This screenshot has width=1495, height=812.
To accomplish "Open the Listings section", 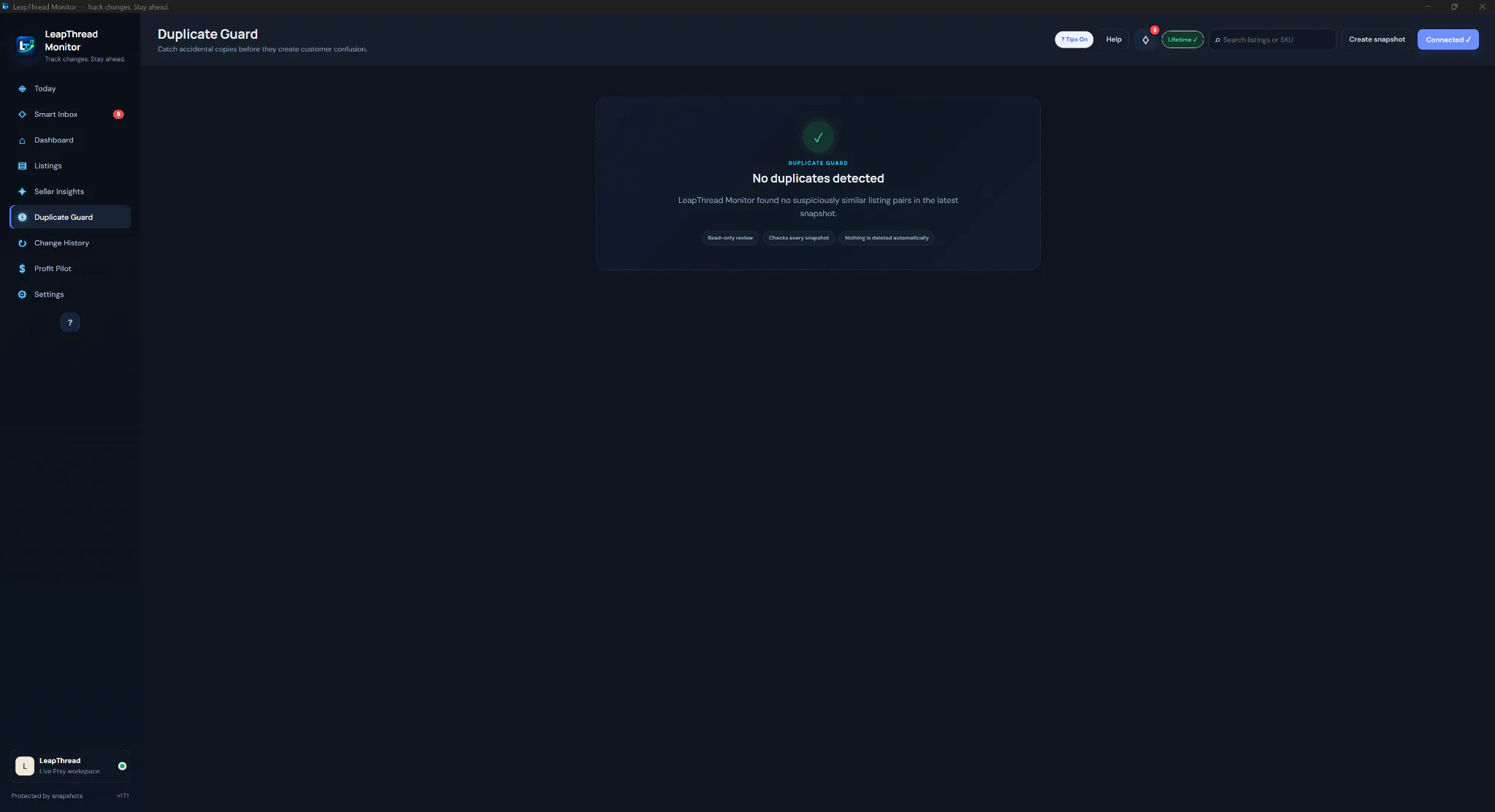I will point(70,166).
